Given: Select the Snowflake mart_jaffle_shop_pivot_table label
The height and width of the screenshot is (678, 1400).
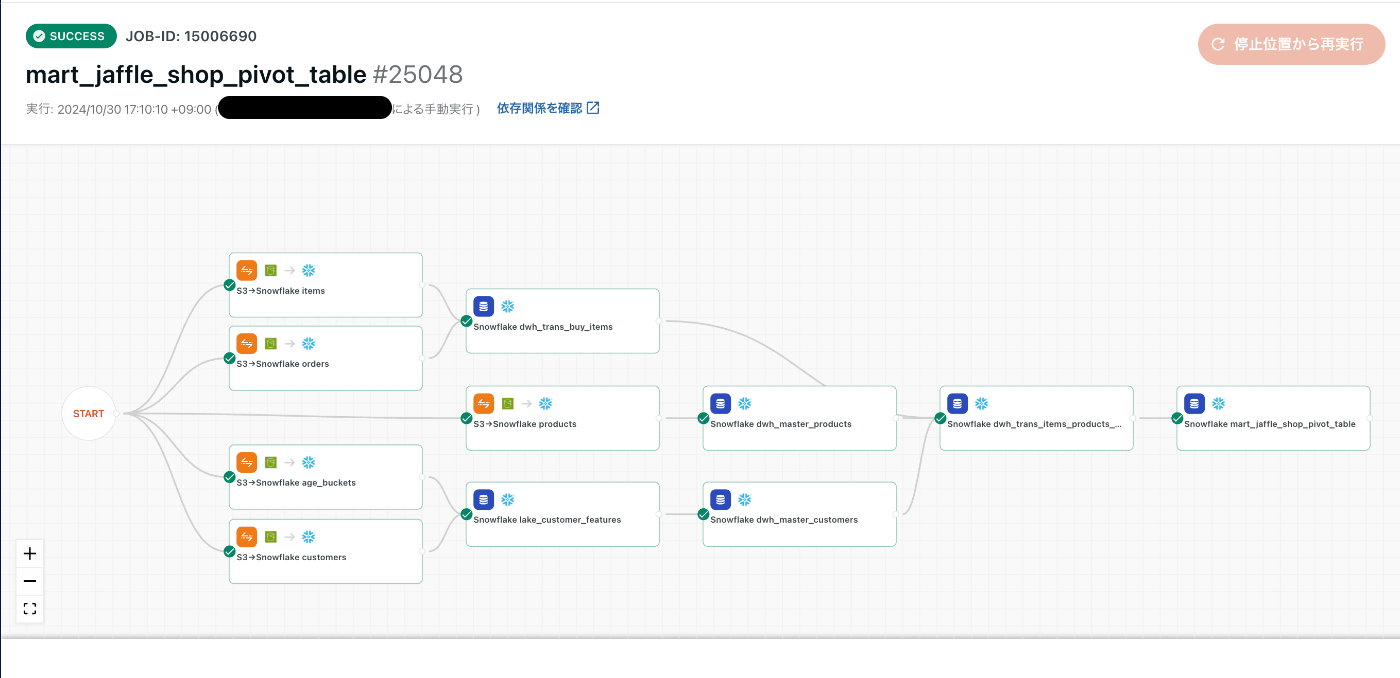Looking at the screenshot, I should (x=1270, y=424).
